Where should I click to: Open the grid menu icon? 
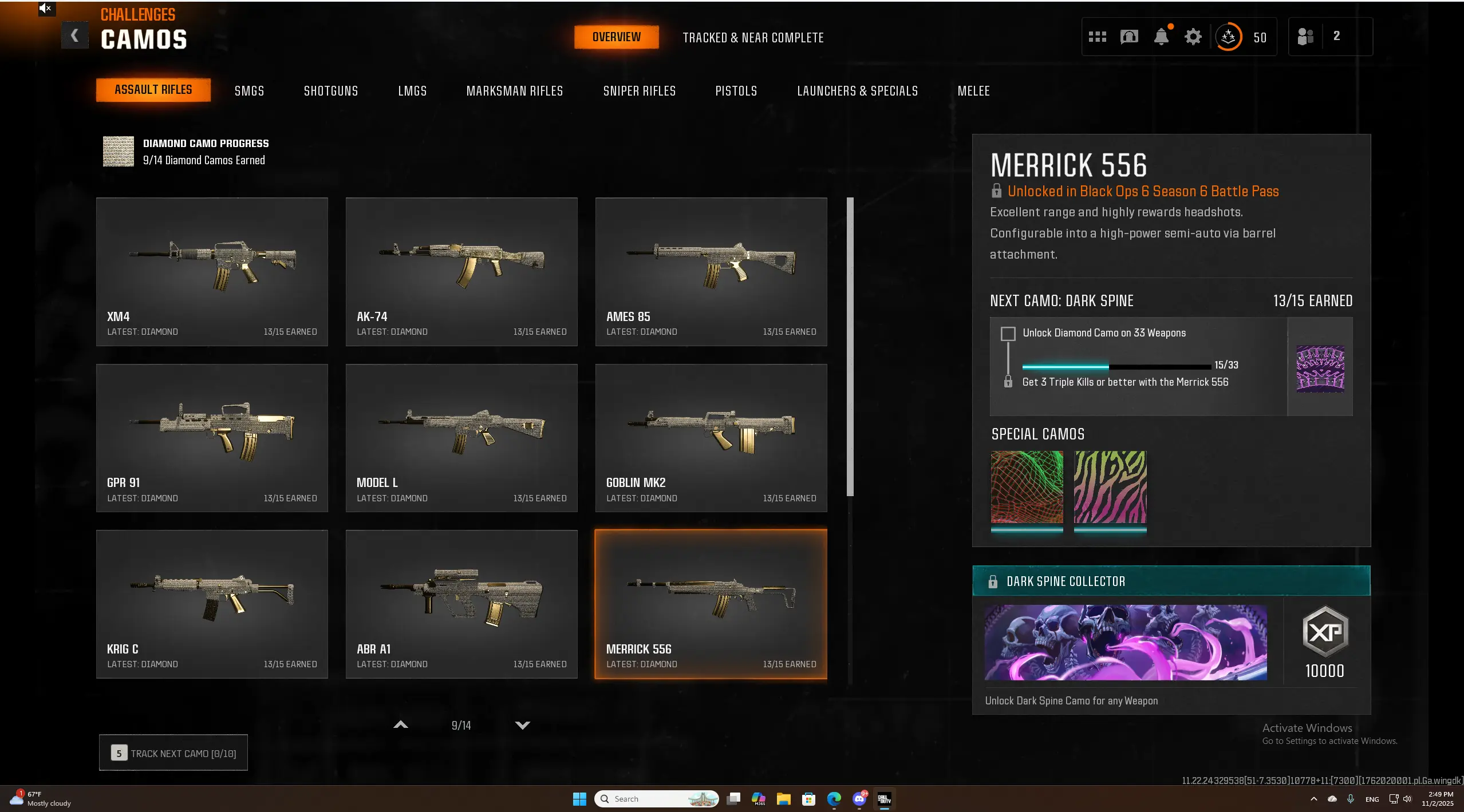coord(1096,37)
